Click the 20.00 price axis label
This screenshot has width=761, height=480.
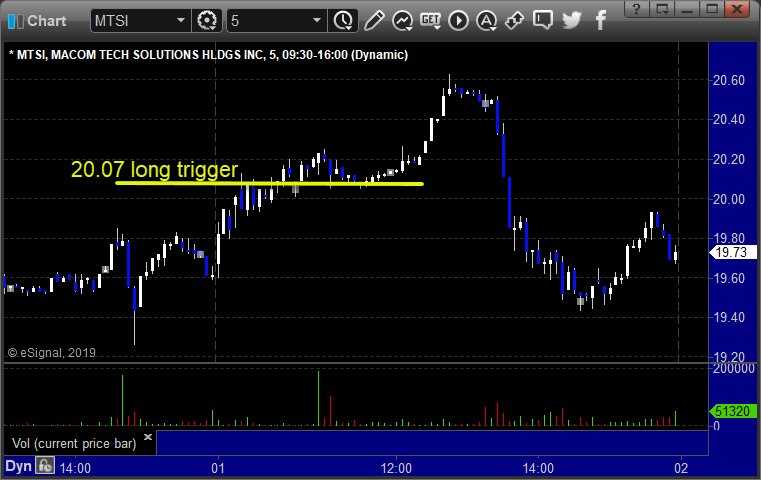(728, 199)
